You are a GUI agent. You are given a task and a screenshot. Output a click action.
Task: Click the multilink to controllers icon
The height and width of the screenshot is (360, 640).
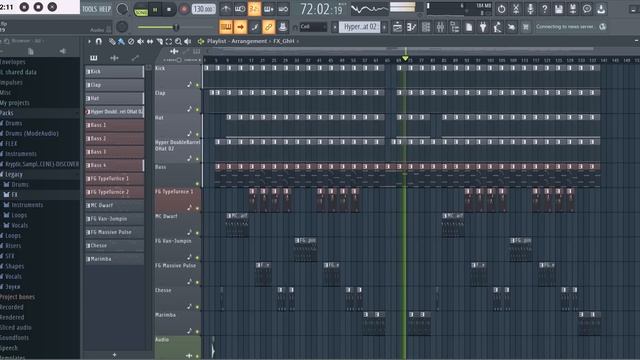282,27
